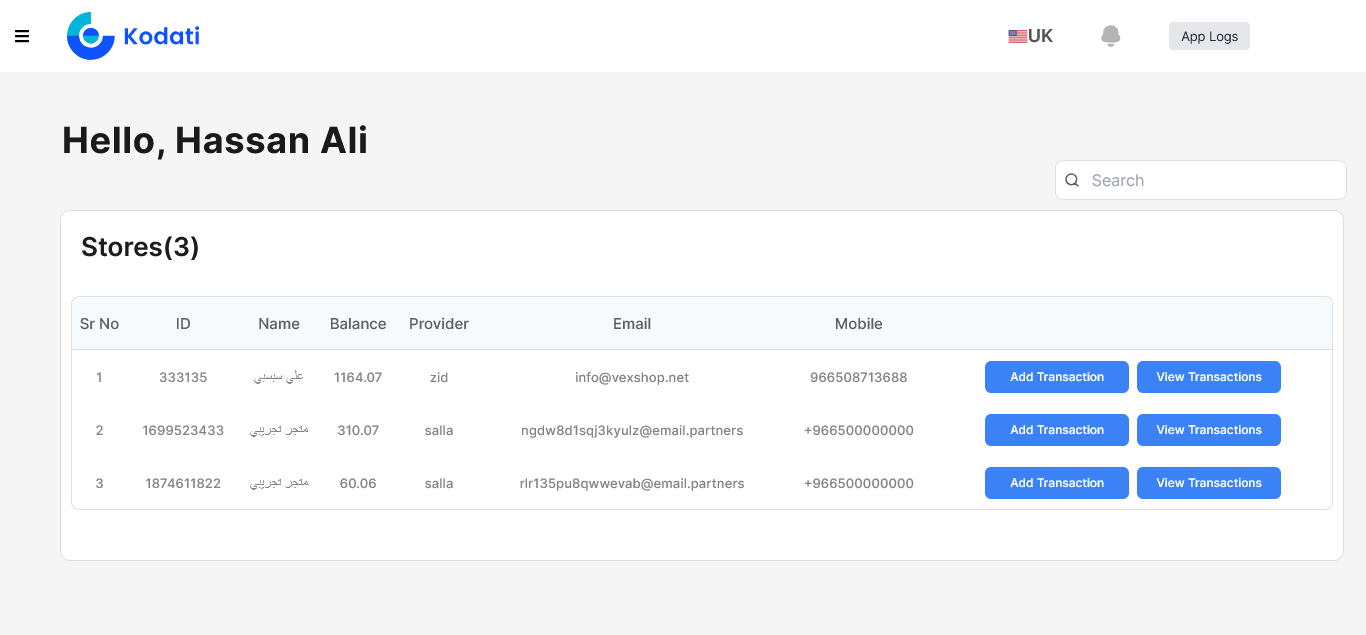The height and width of the screenshot is (635, 1366).
Task: Click balance value 310.07
Action: pos(358,430)
